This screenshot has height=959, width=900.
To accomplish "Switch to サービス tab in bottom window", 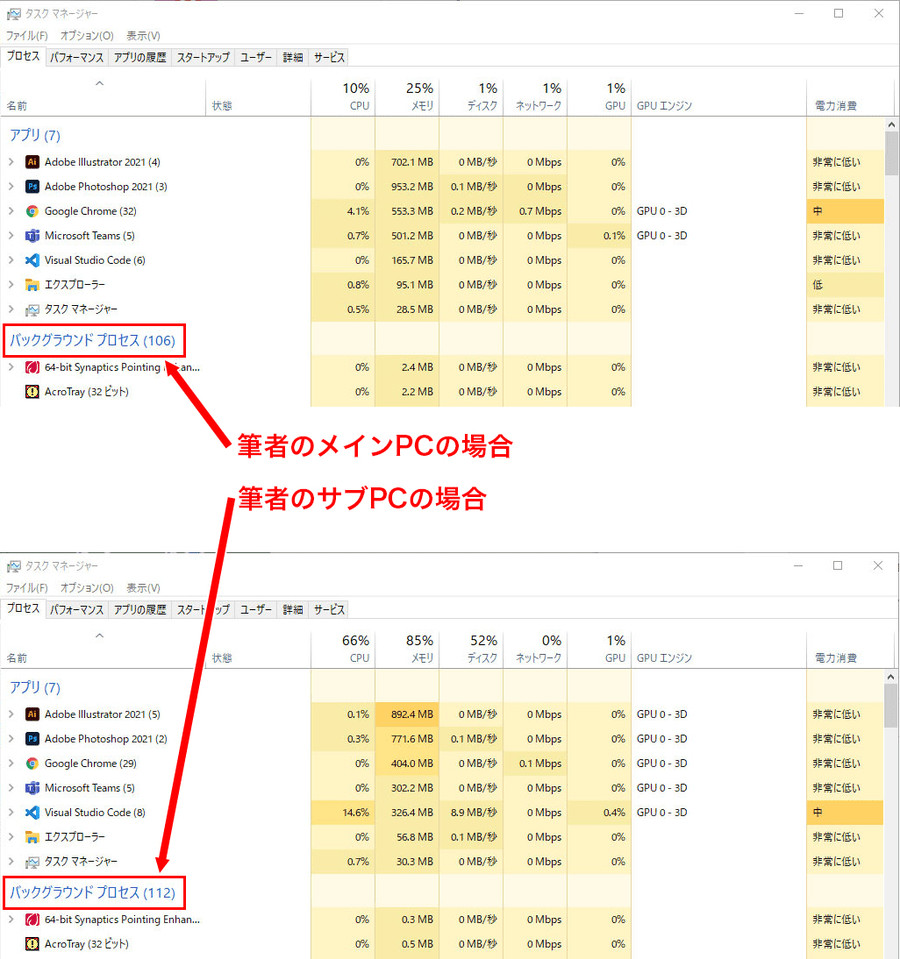I will 329,610.
